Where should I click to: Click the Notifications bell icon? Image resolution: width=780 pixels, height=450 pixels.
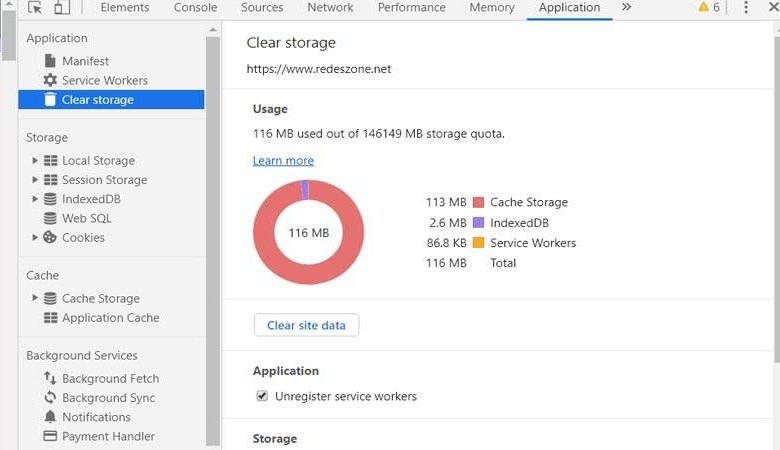point(50,417)
